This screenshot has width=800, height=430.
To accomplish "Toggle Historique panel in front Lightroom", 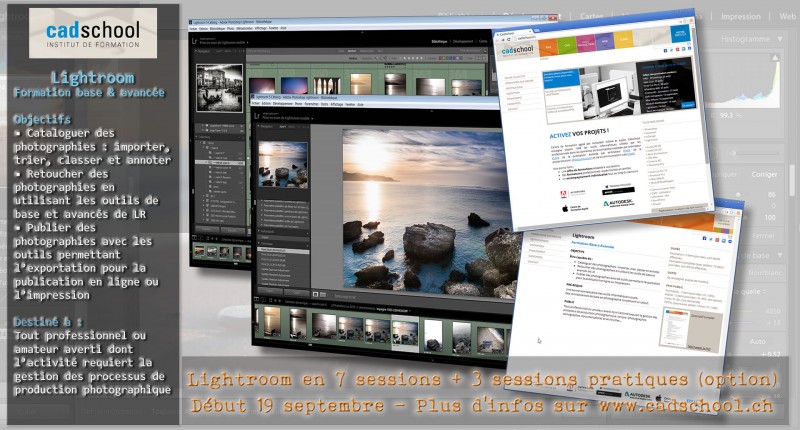I will click(x=261, y=243).
